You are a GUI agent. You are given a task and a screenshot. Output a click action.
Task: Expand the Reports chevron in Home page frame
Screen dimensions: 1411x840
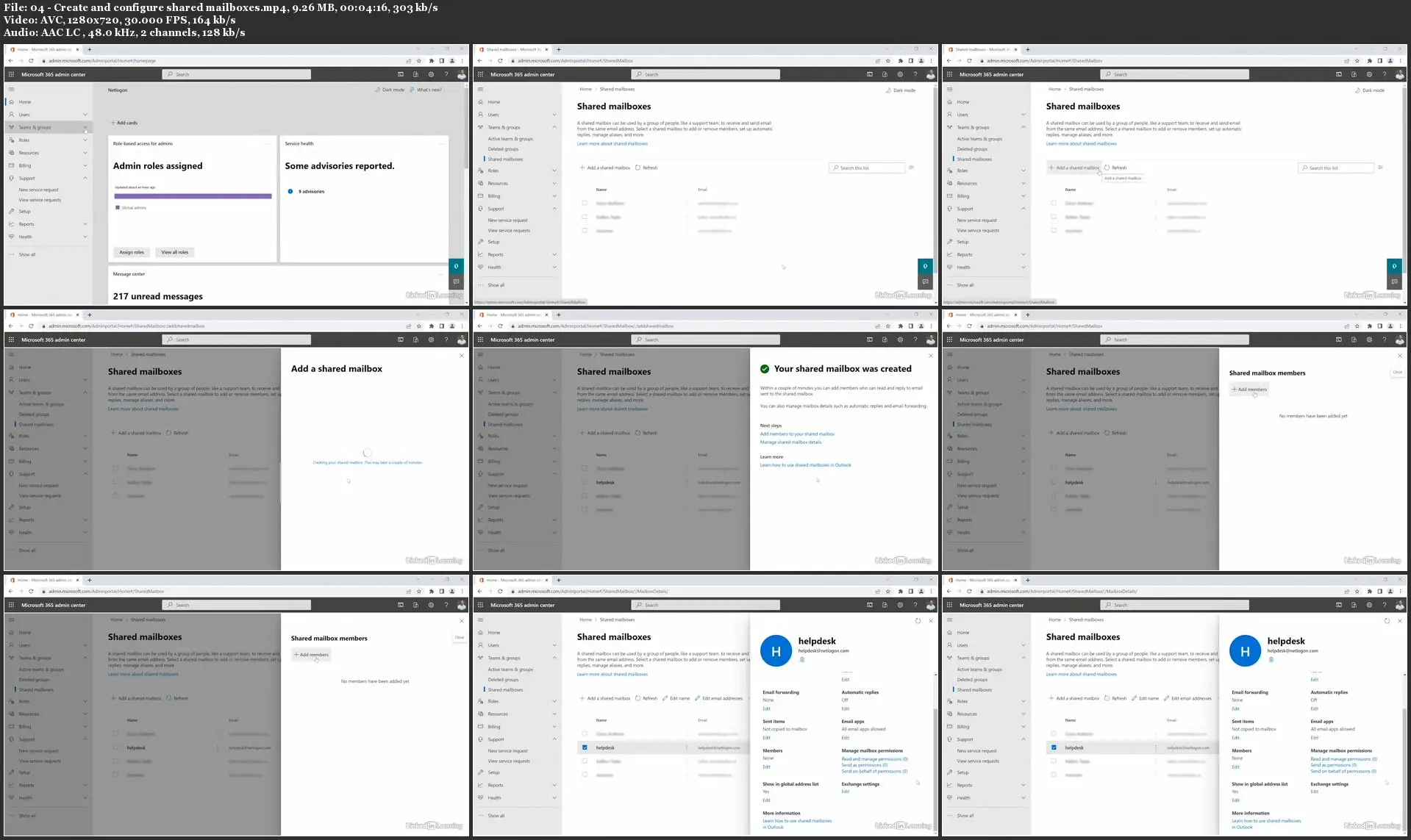(85, 224)
